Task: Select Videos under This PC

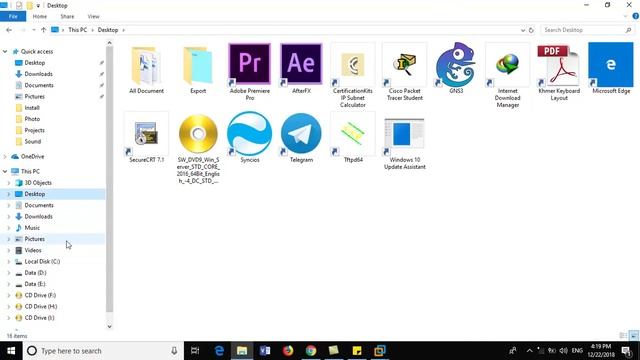Action: point(33,250)
